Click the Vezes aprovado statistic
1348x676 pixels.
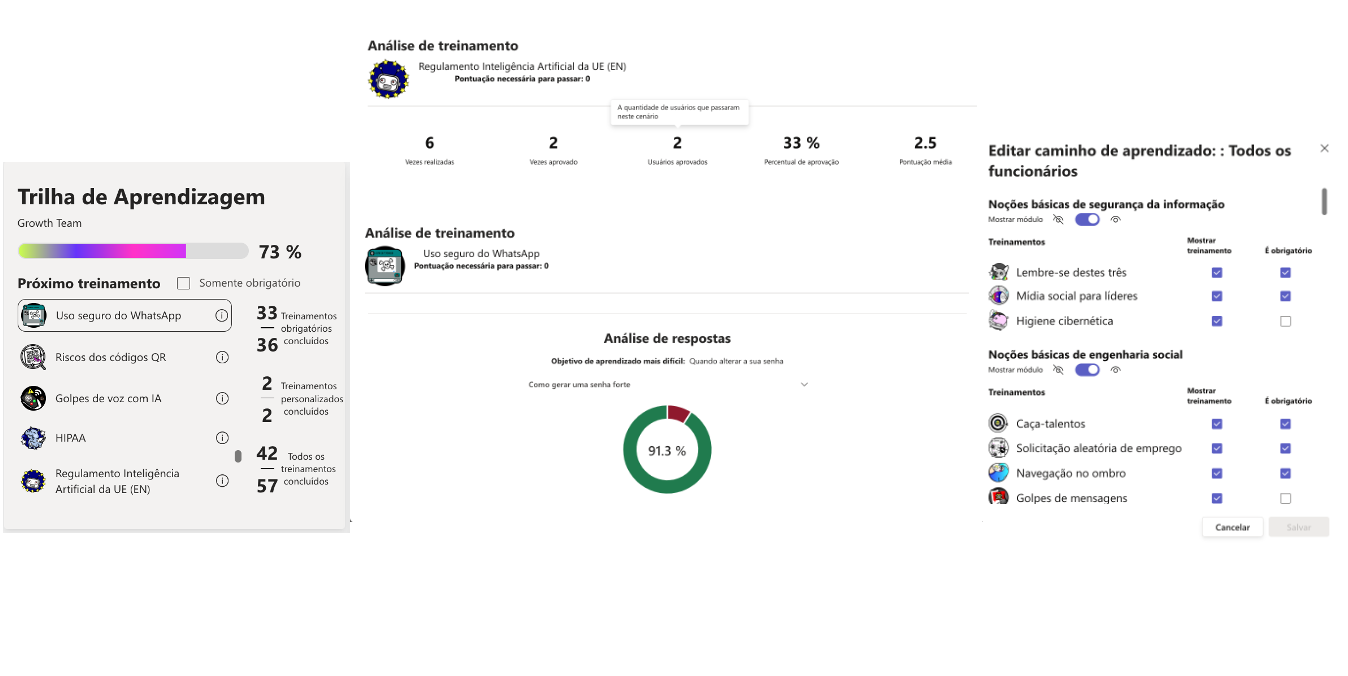[553, 150]
